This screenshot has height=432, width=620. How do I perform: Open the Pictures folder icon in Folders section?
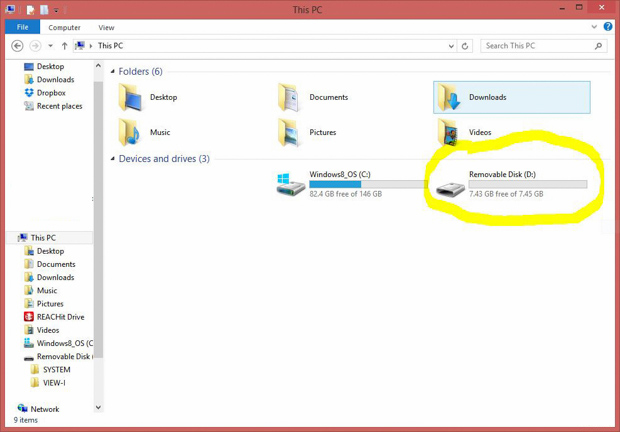pos(289,132)
